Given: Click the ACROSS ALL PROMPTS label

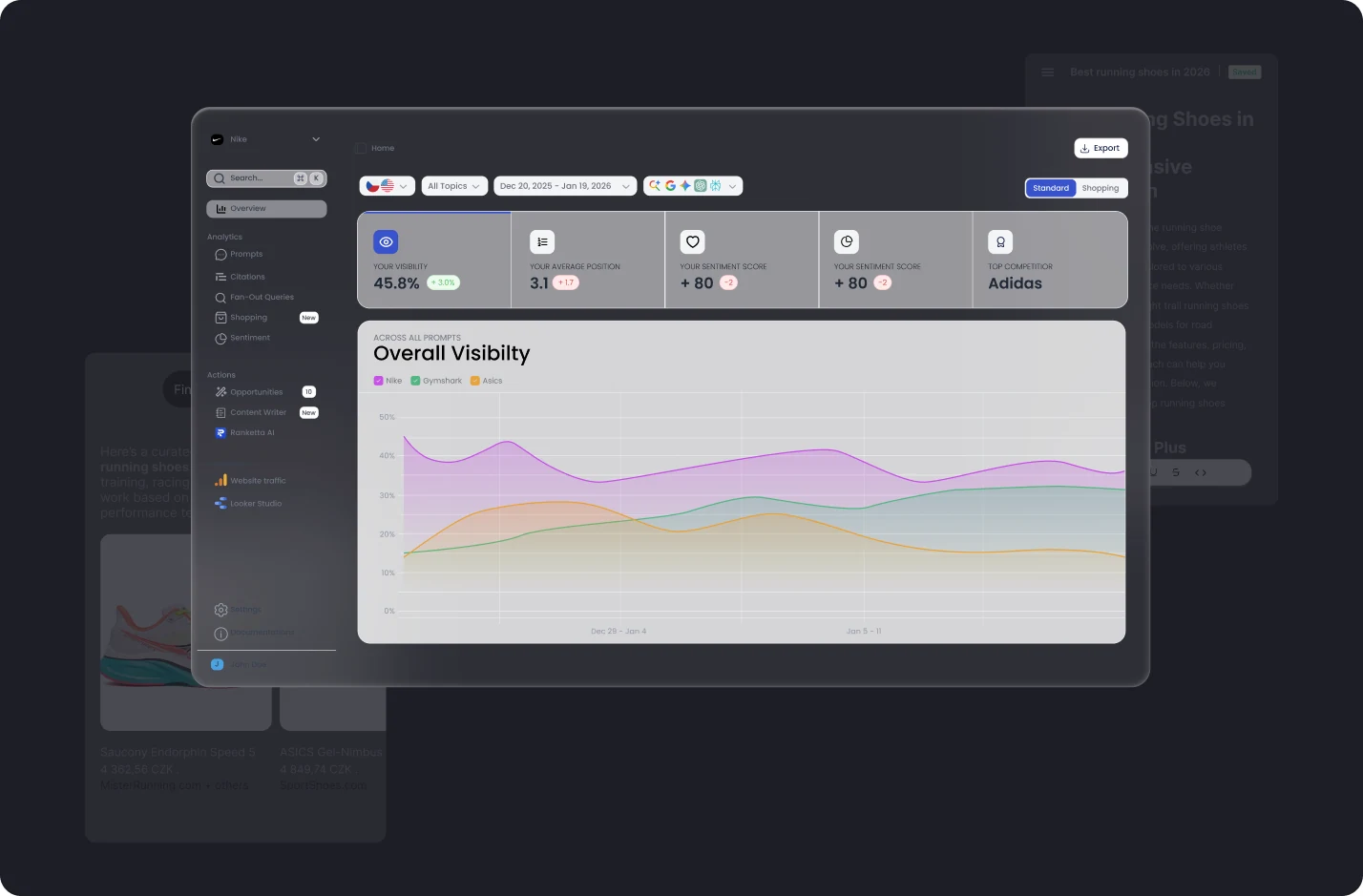Looking at the screenshot, I should click(x=417, y=338).
